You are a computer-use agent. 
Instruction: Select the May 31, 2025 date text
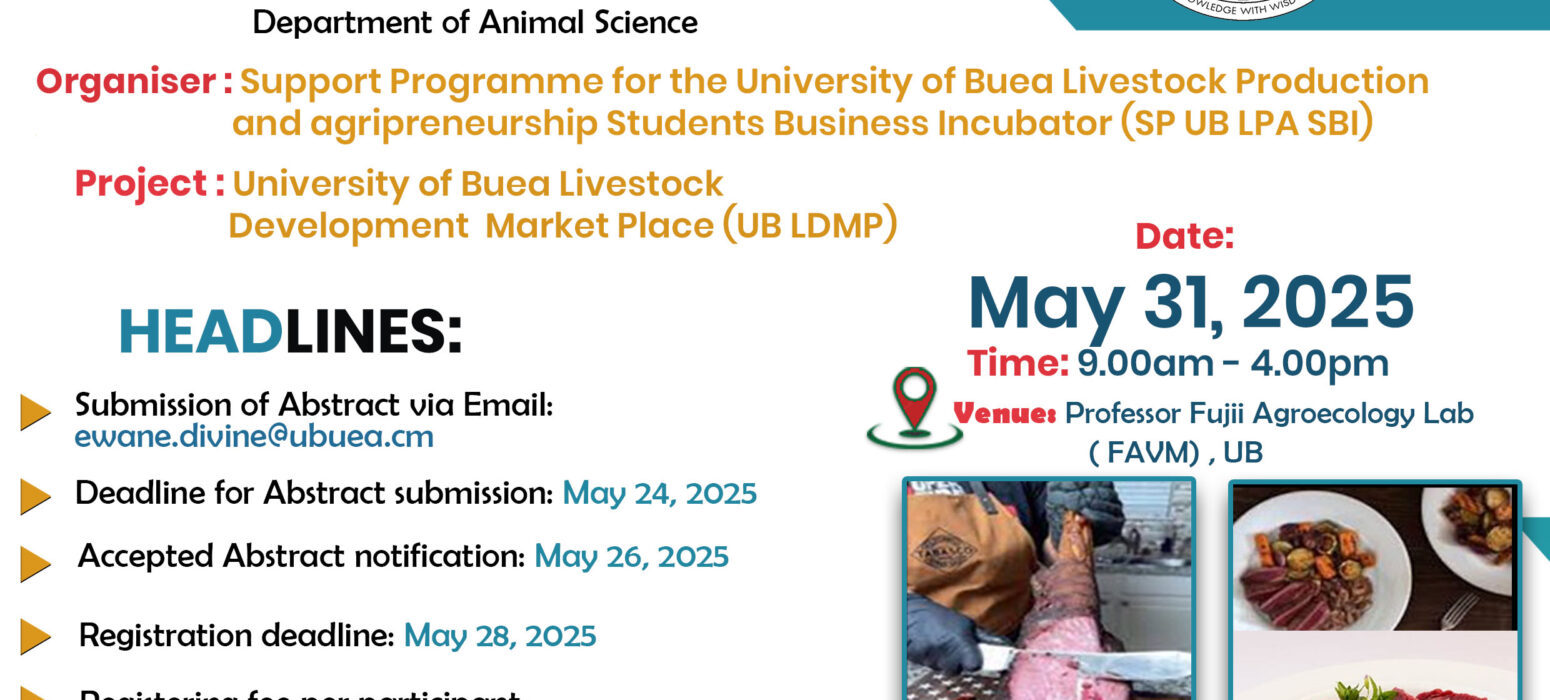pyautogui.click(x=1190, y=303)
